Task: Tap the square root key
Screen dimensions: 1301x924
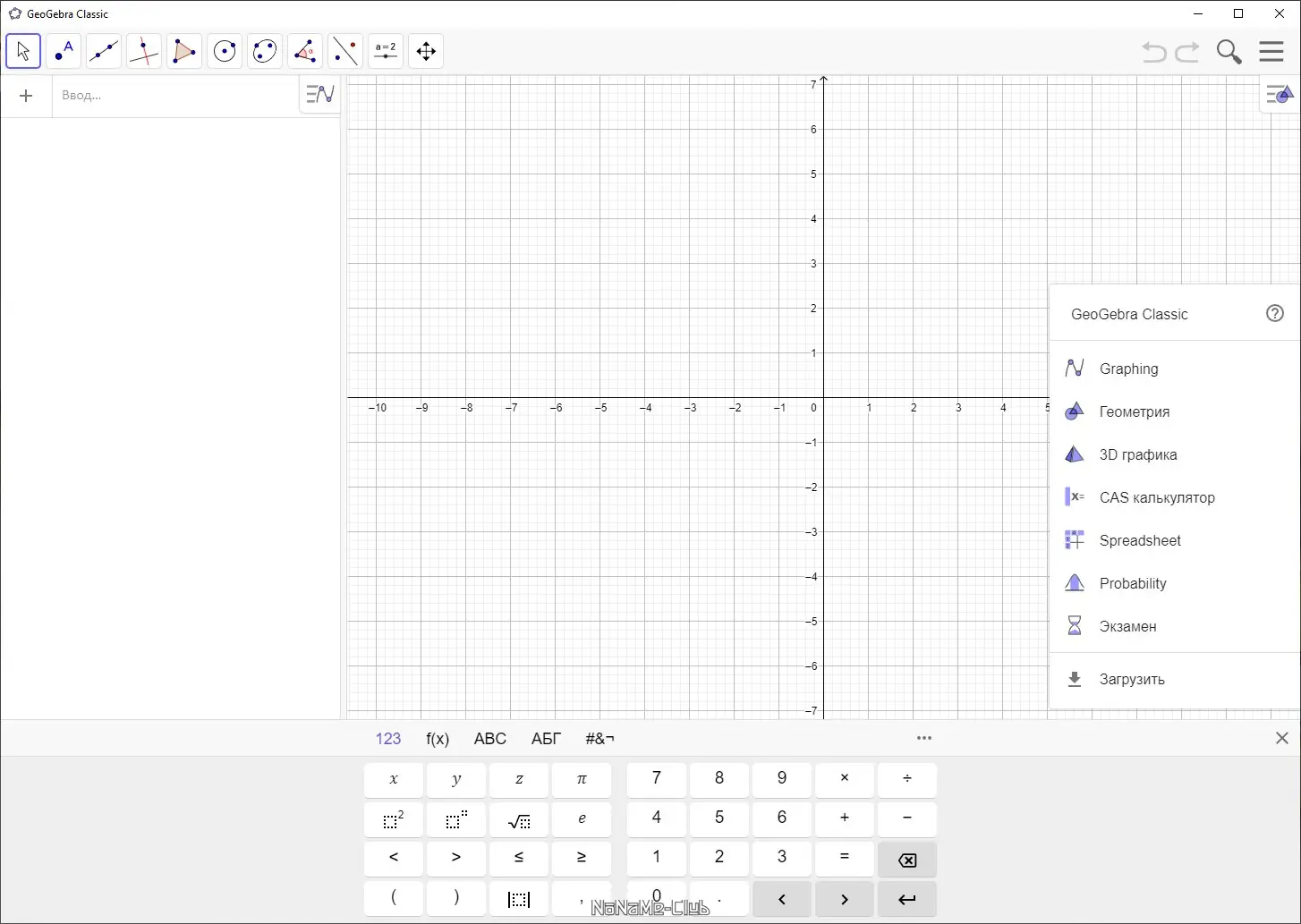Action: coord(519,818)
